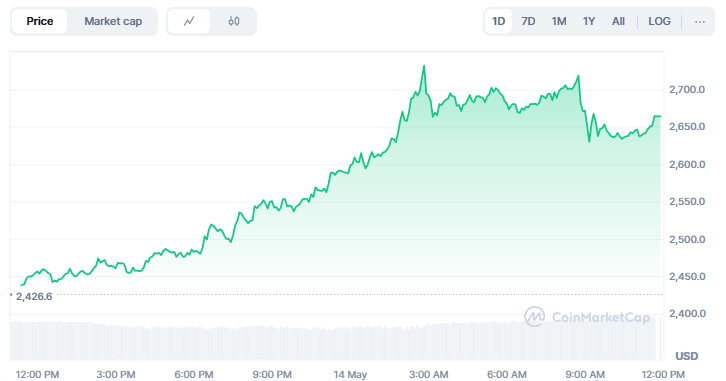Choose the 1M time range
Screen dimensions: 726x381
pos(559,21)
